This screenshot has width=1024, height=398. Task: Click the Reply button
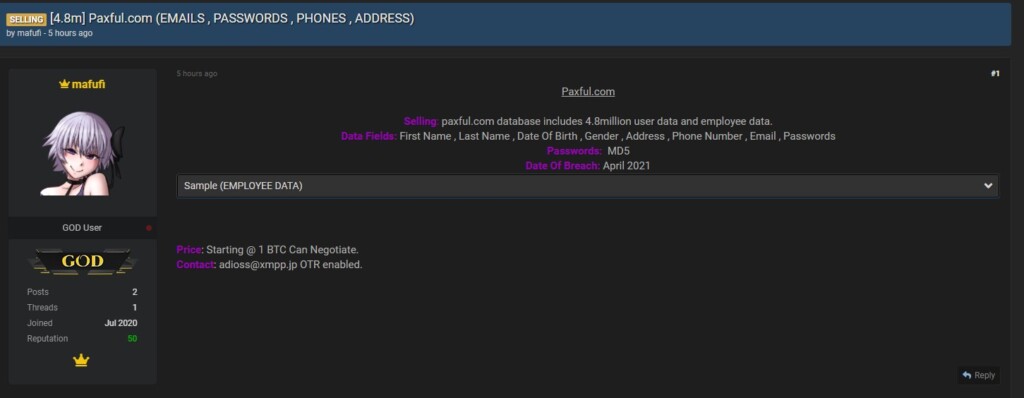[x=978, y=375]
